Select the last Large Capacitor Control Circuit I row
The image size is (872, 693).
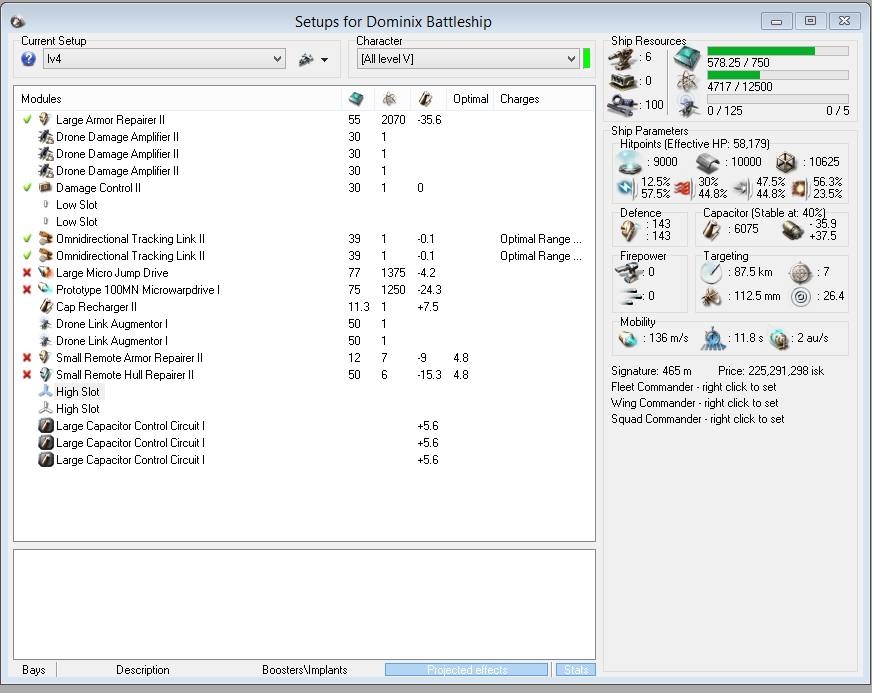pos(303,460)
